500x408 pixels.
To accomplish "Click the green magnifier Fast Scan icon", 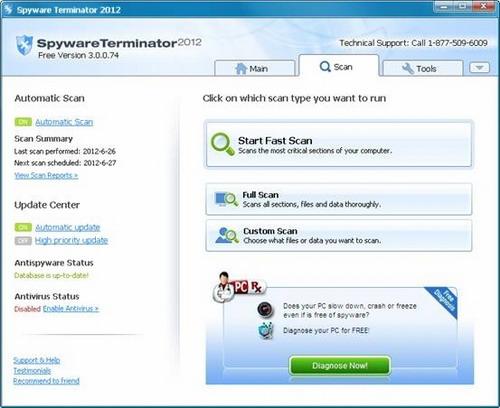I will point(223,144).
